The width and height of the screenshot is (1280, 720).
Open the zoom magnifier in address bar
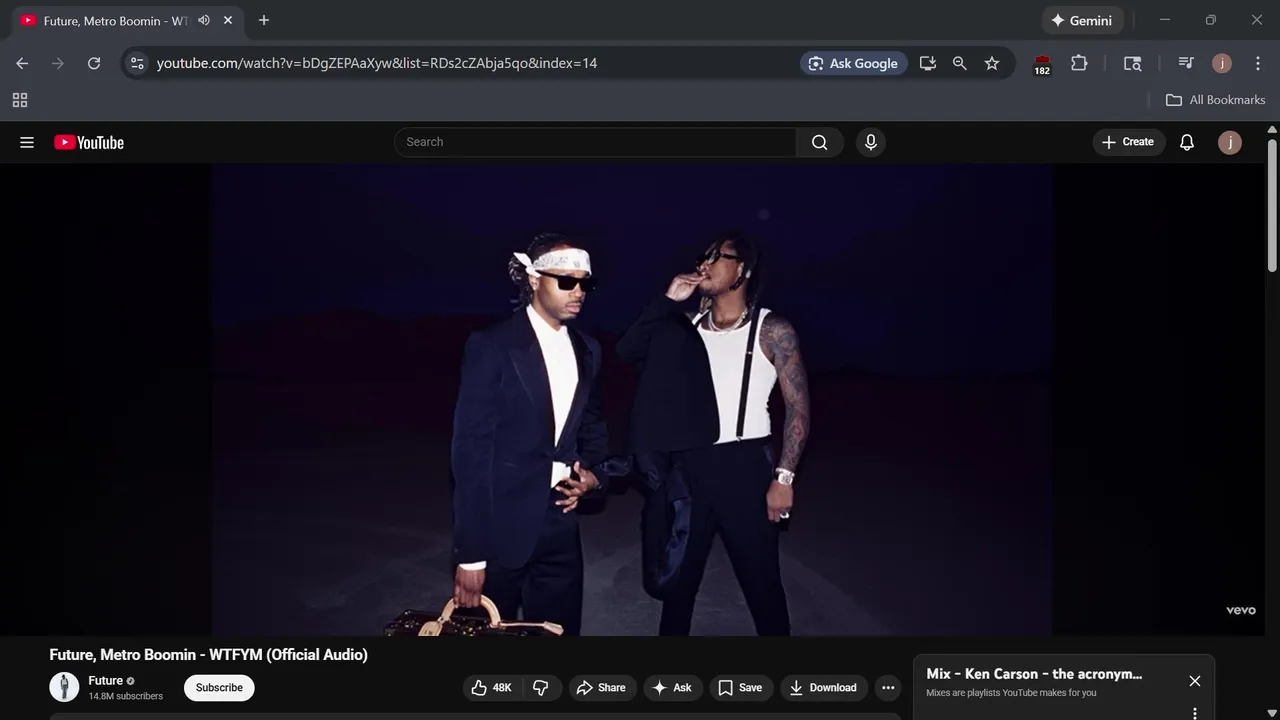[960, 63]
